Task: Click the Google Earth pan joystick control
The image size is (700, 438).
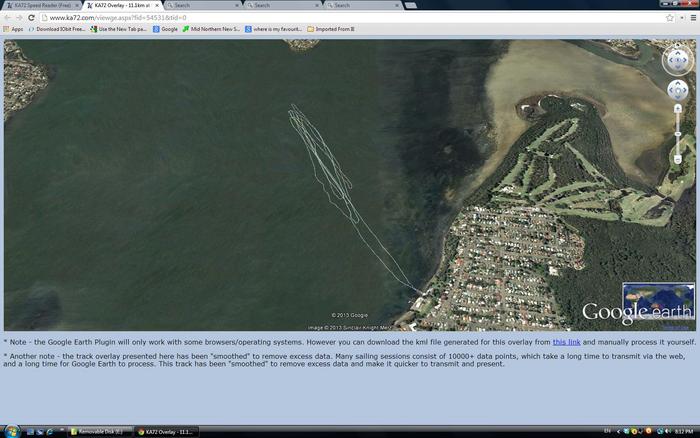Action: pos(677,91)
